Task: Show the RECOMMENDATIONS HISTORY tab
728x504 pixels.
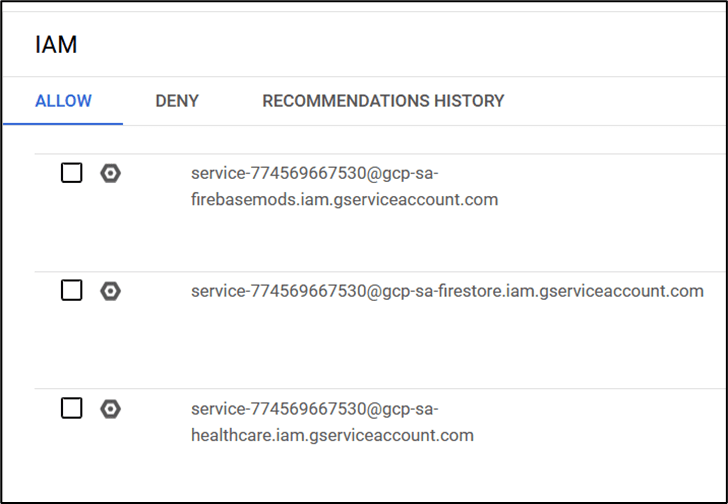Action: (x=383, y=101)
